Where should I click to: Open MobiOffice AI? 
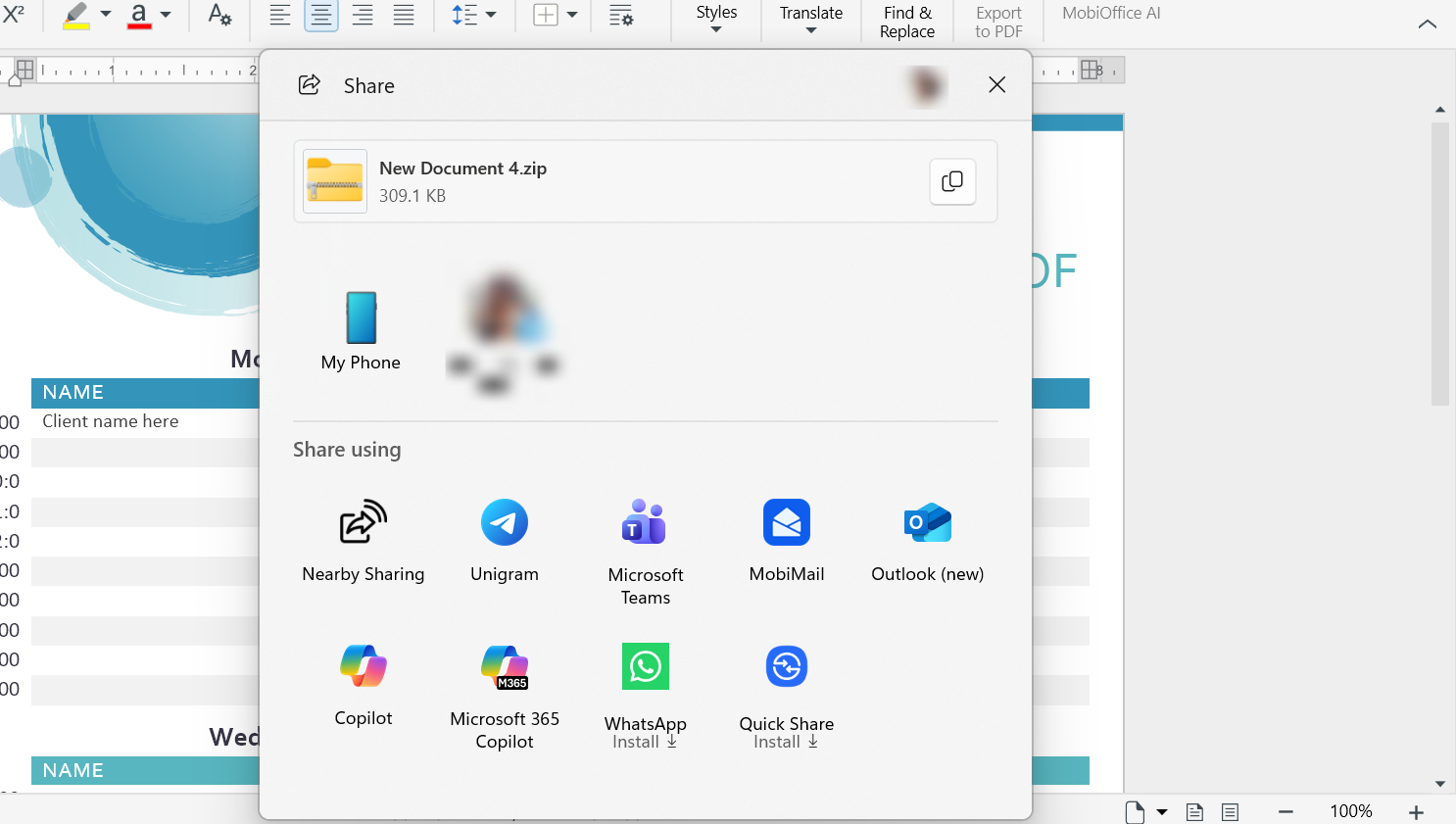[x=1111, y=14]
